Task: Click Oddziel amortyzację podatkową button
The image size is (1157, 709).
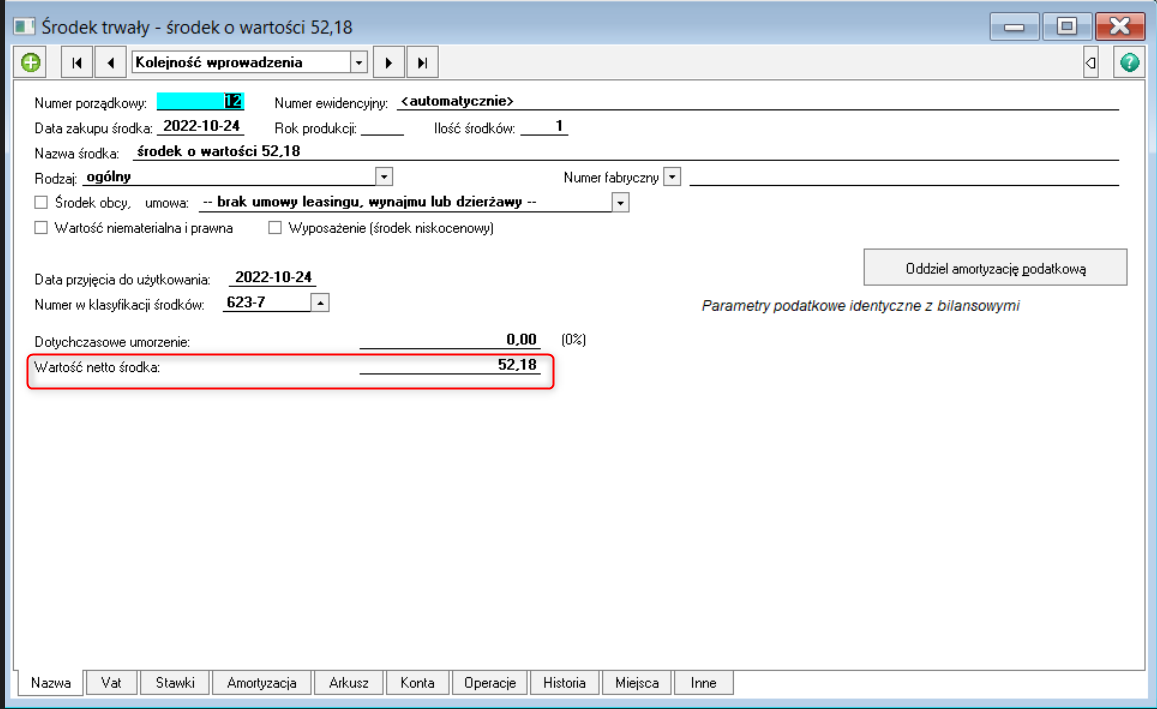Action: pos(995,268)
